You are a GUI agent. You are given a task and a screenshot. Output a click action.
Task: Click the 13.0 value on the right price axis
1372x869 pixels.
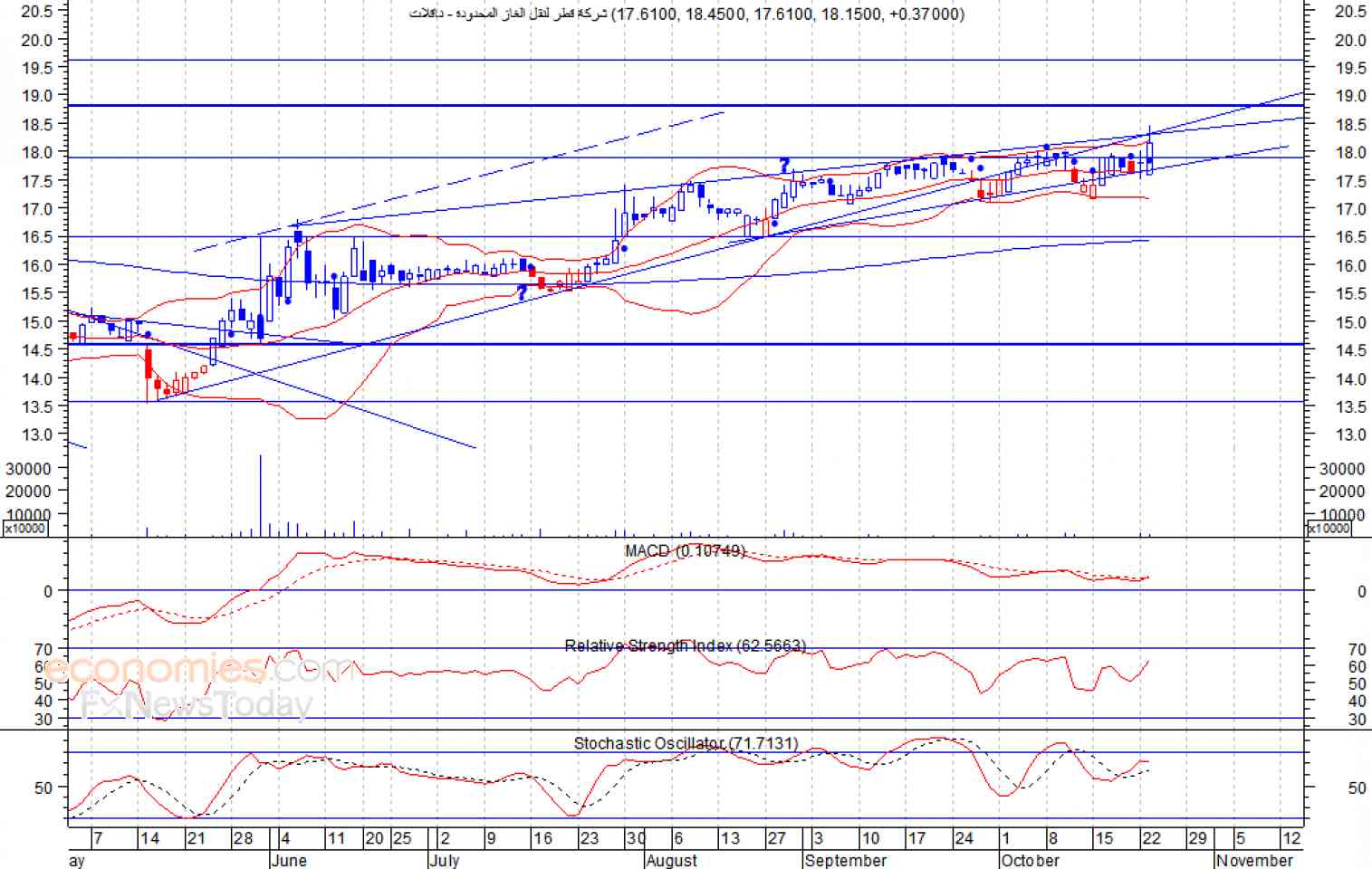pos(1350,434)
